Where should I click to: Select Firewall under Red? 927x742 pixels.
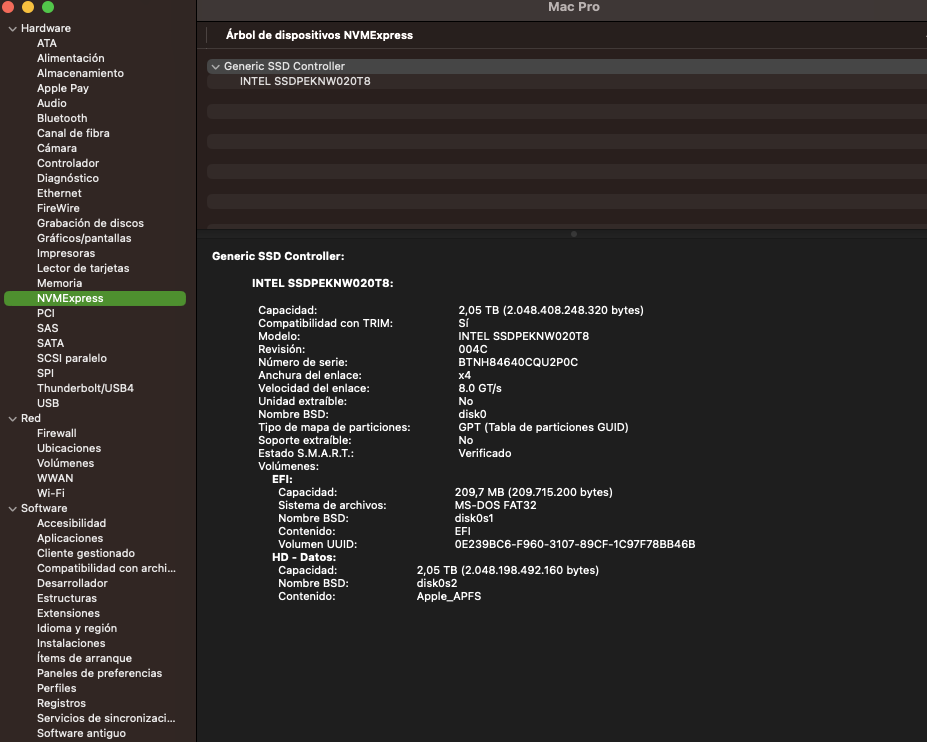click(x=56, y=433)
